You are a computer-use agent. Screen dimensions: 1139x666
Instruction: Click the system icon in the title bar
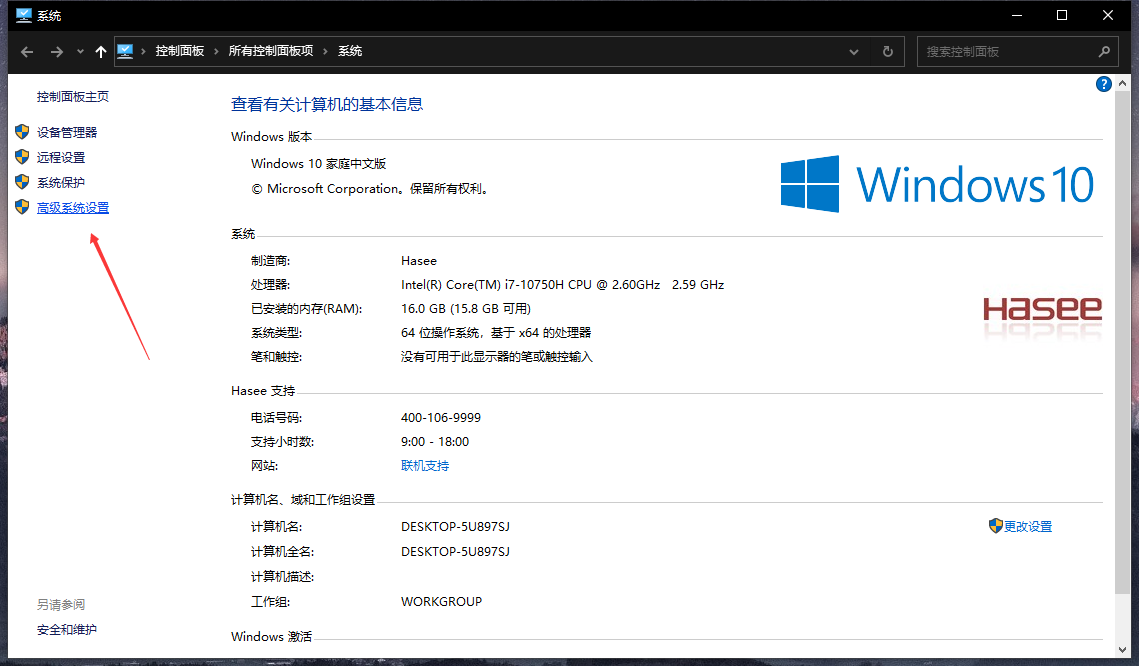click(23, 15)
